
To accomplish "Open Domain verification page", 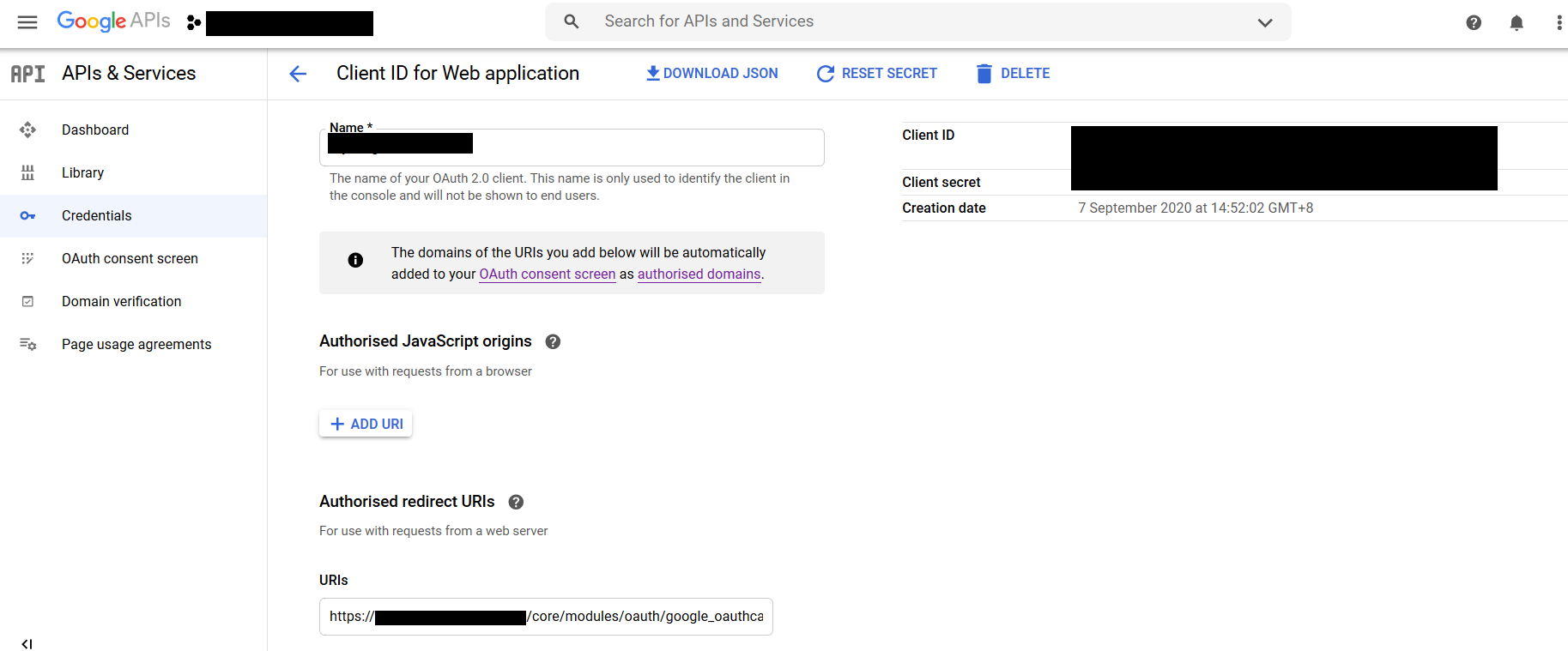I will point(121,301).
